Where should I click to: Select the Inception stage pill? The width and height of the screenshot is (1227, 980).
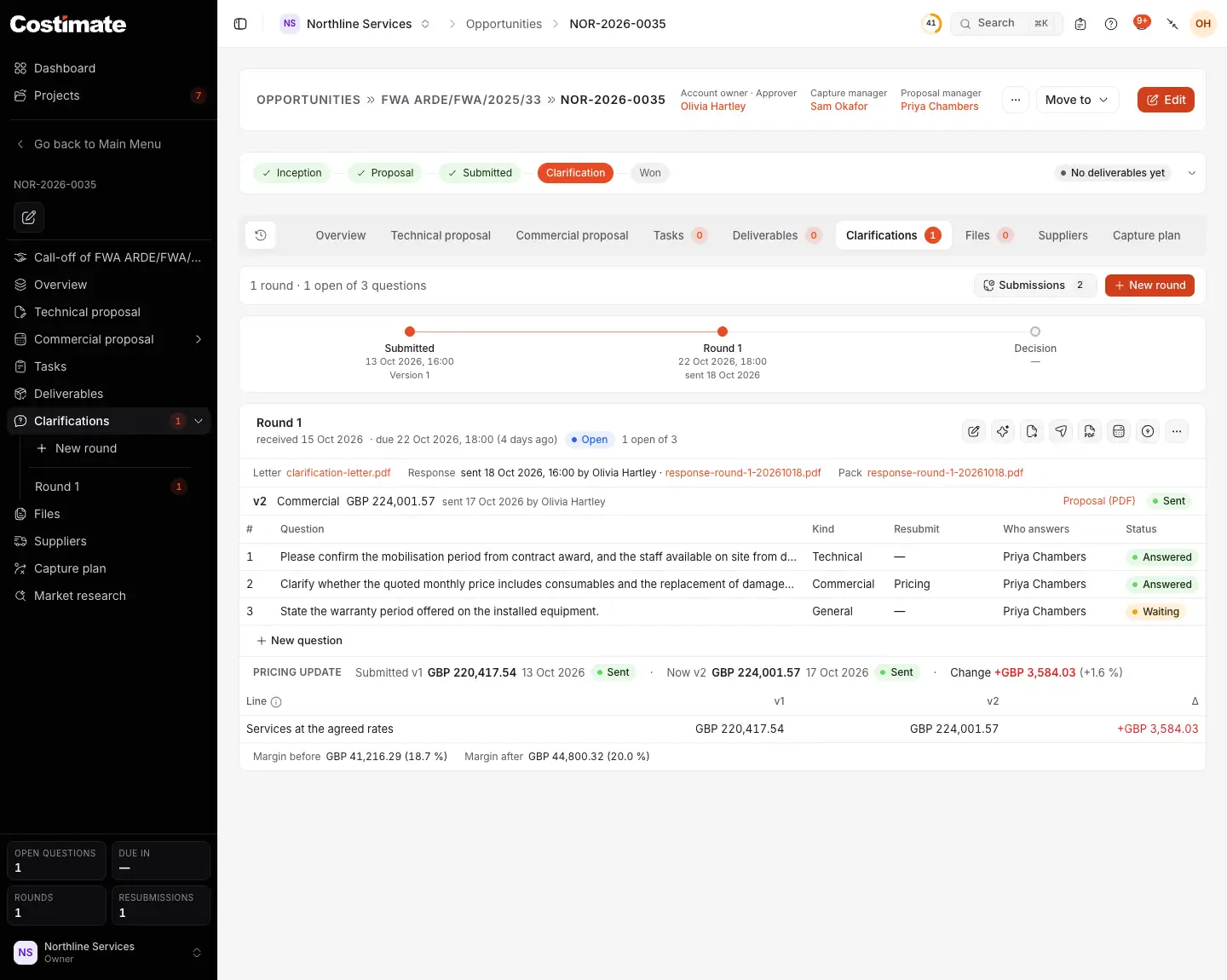tap(291, 173)
